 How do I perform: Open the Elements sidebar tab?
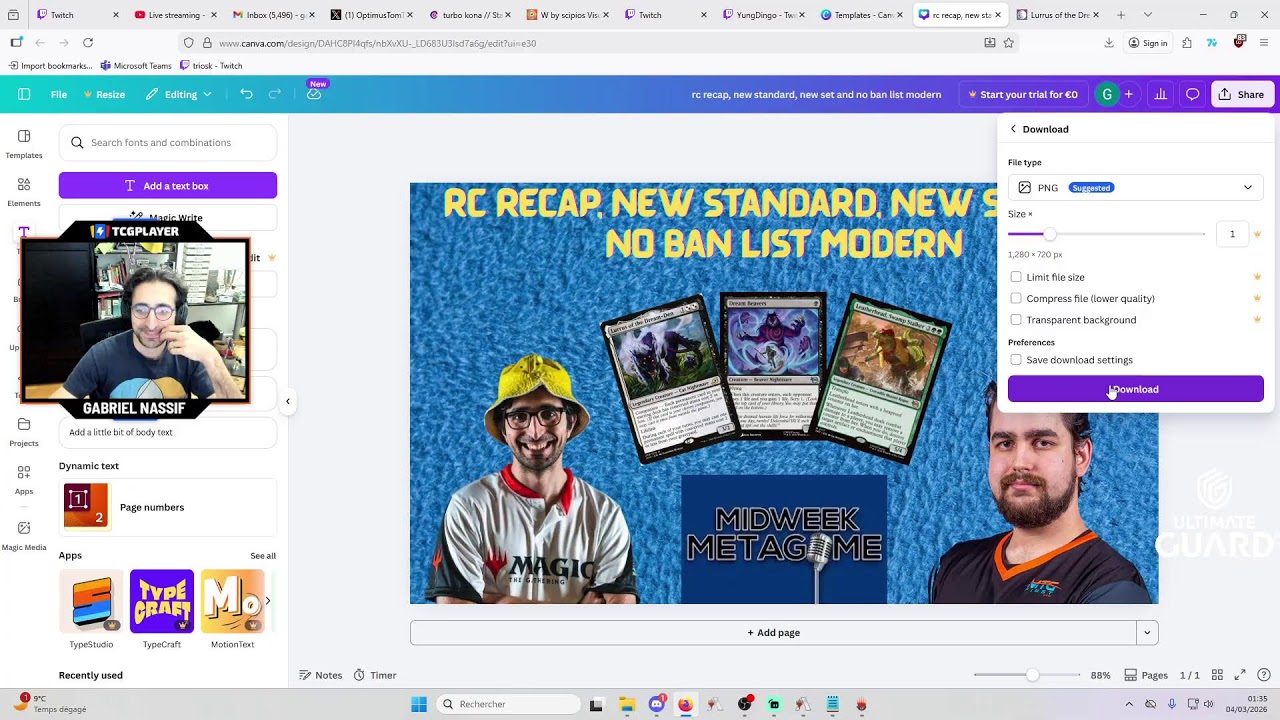(x=24, y=192)
